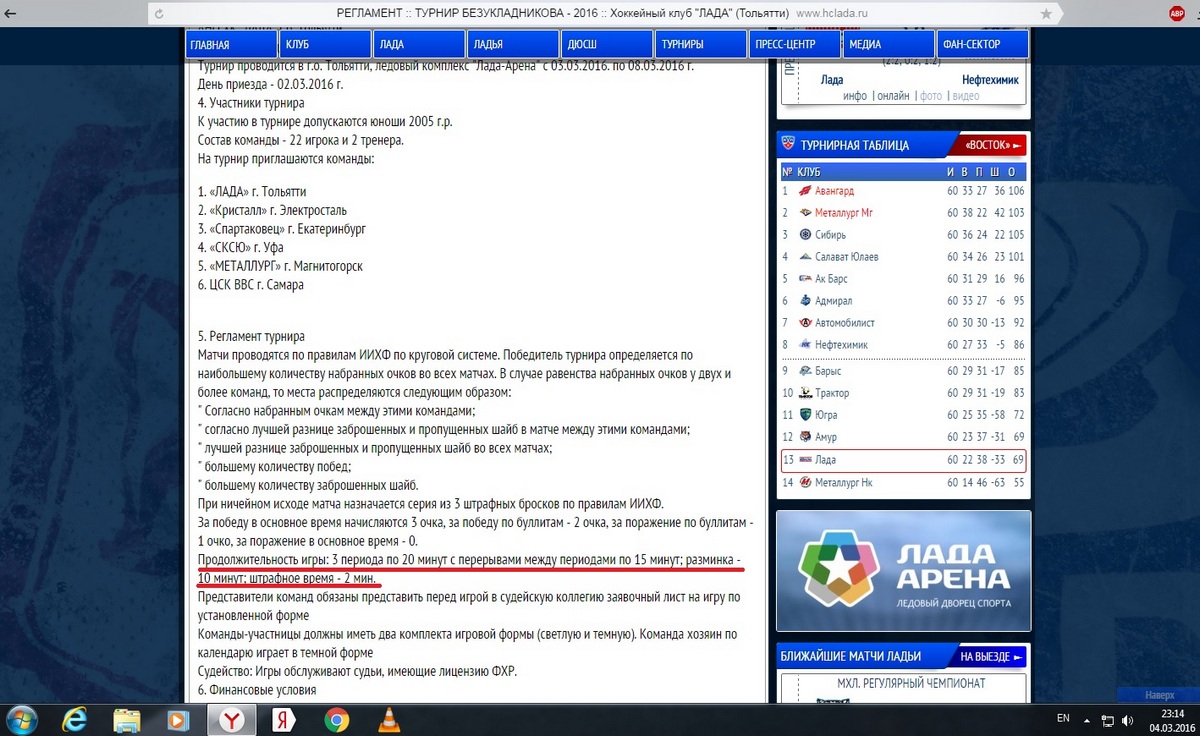Open the red Я Yandex taskbar icon
Viewport: 1200px width, 736px height.
coord(283,719)
